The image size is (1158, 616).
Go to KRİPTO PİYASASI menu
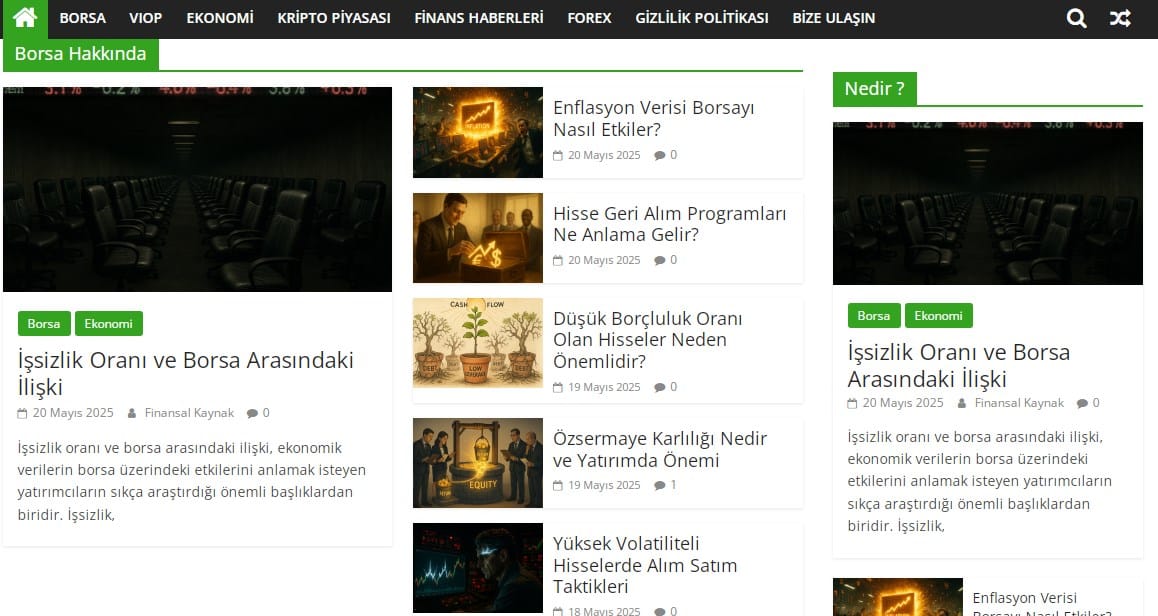coord(334,18)
